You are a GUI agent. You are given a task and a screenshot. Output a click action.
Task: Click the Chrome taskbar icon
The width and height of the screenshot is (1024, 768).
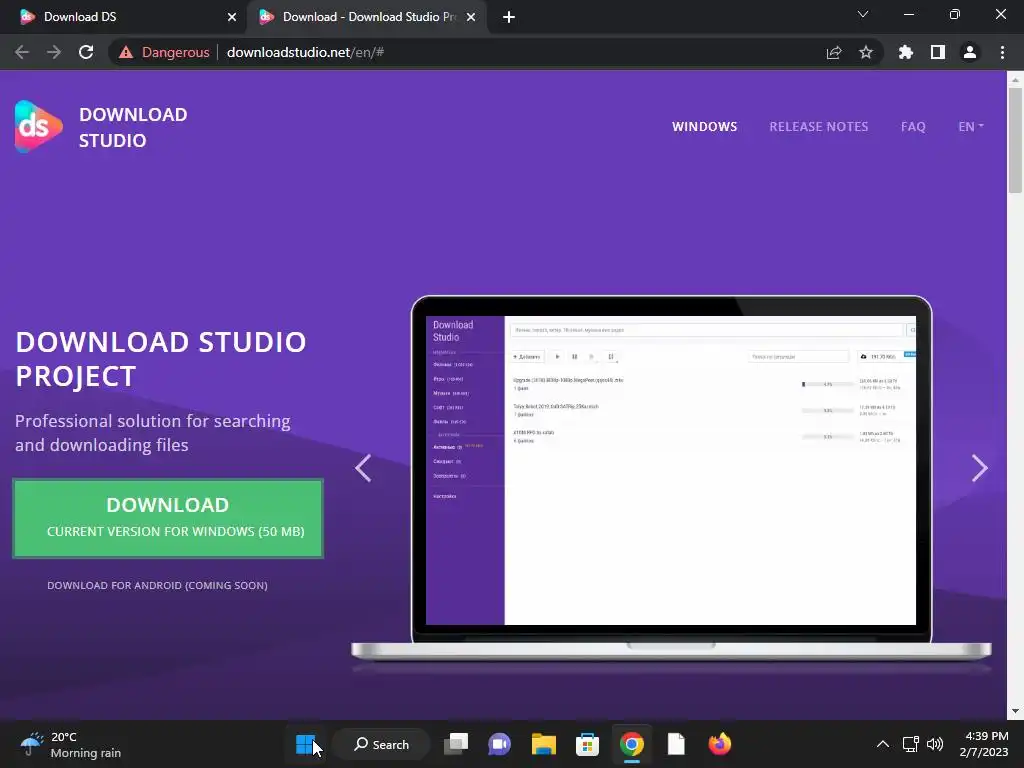click(632, 744)
